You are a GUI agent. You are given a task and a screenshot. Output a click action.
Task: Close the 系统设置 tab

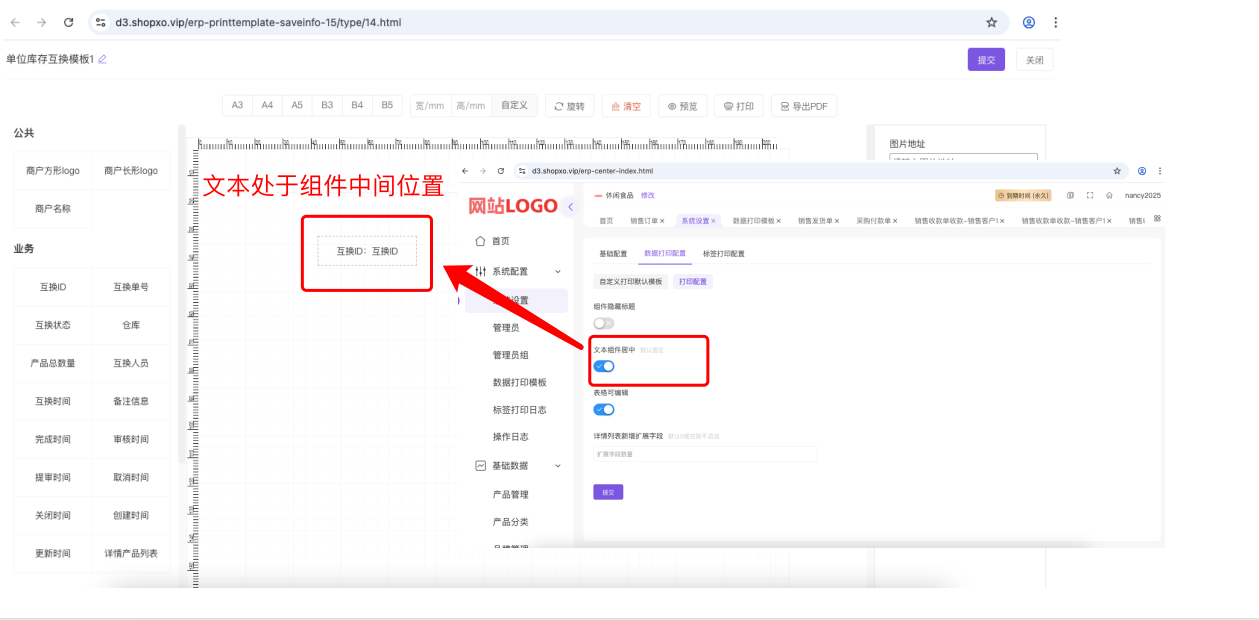713,221
